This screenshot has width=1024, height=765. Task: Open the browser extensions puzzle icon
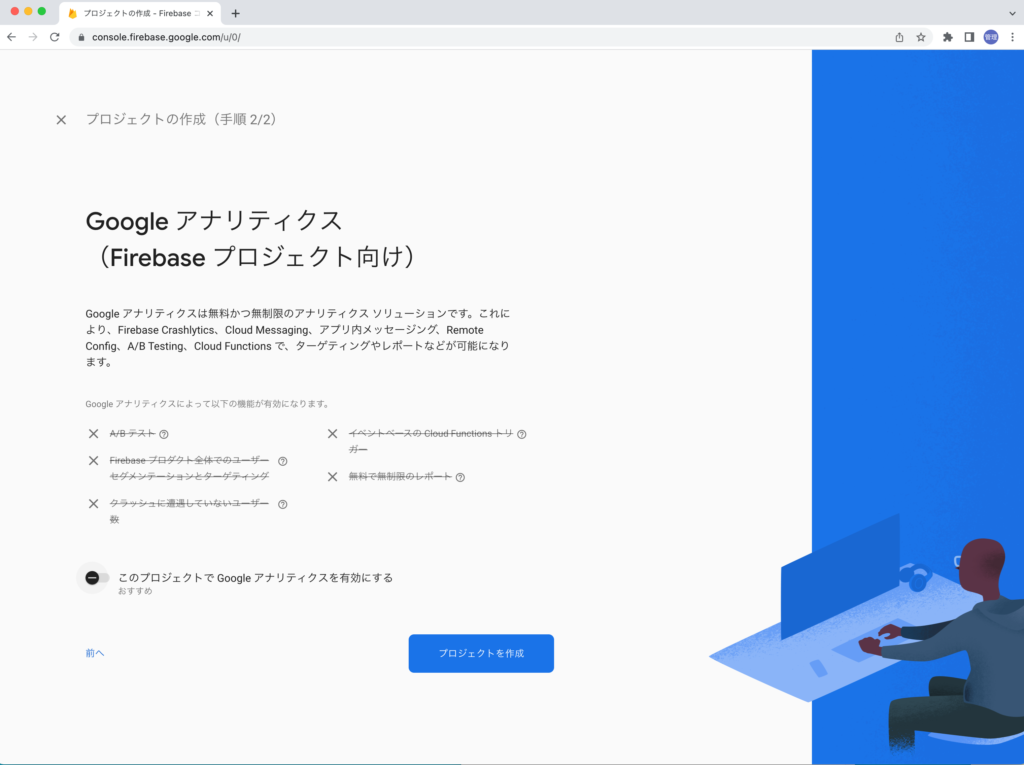(946, 36)
